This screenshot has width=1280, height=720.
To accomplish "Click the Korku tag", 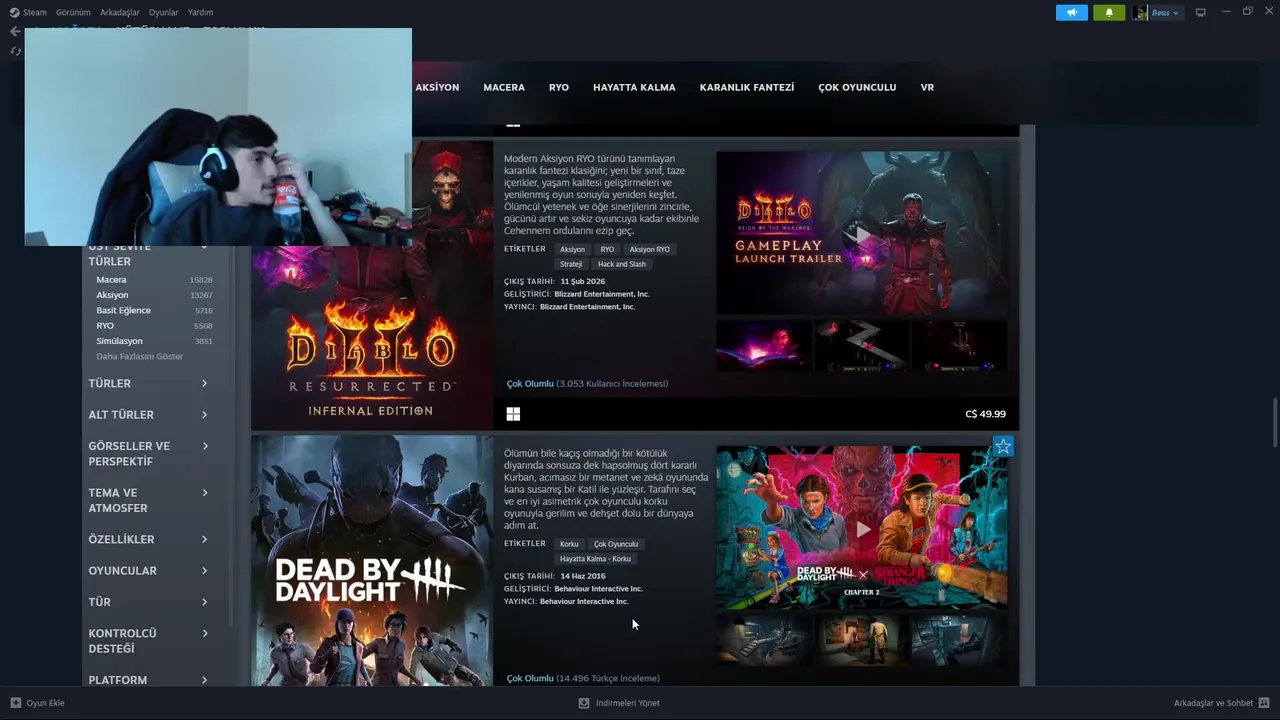I will [x=569, y=544].
